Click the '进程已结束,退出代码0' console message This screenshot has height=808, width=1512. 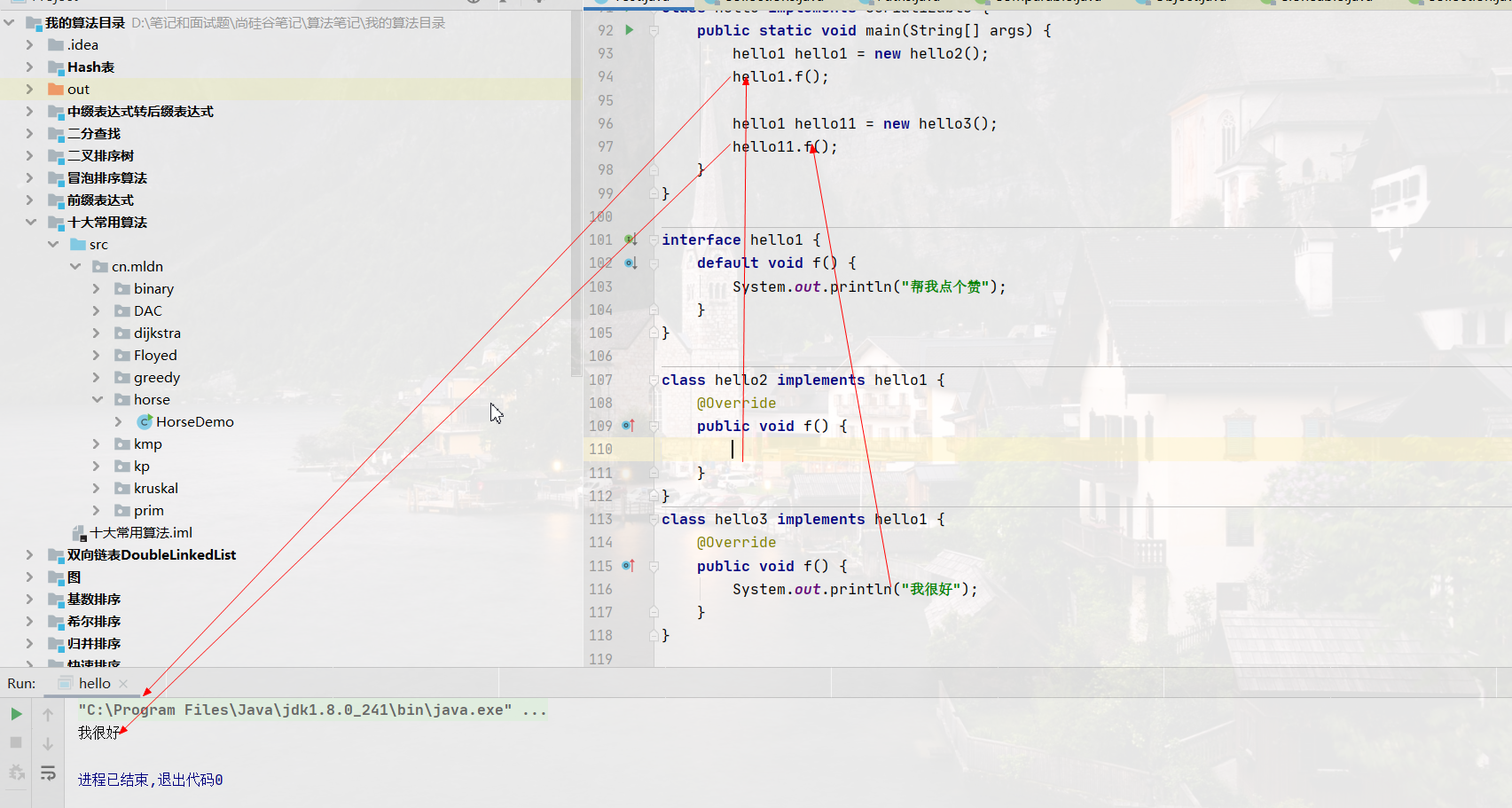tap(150, 780)
